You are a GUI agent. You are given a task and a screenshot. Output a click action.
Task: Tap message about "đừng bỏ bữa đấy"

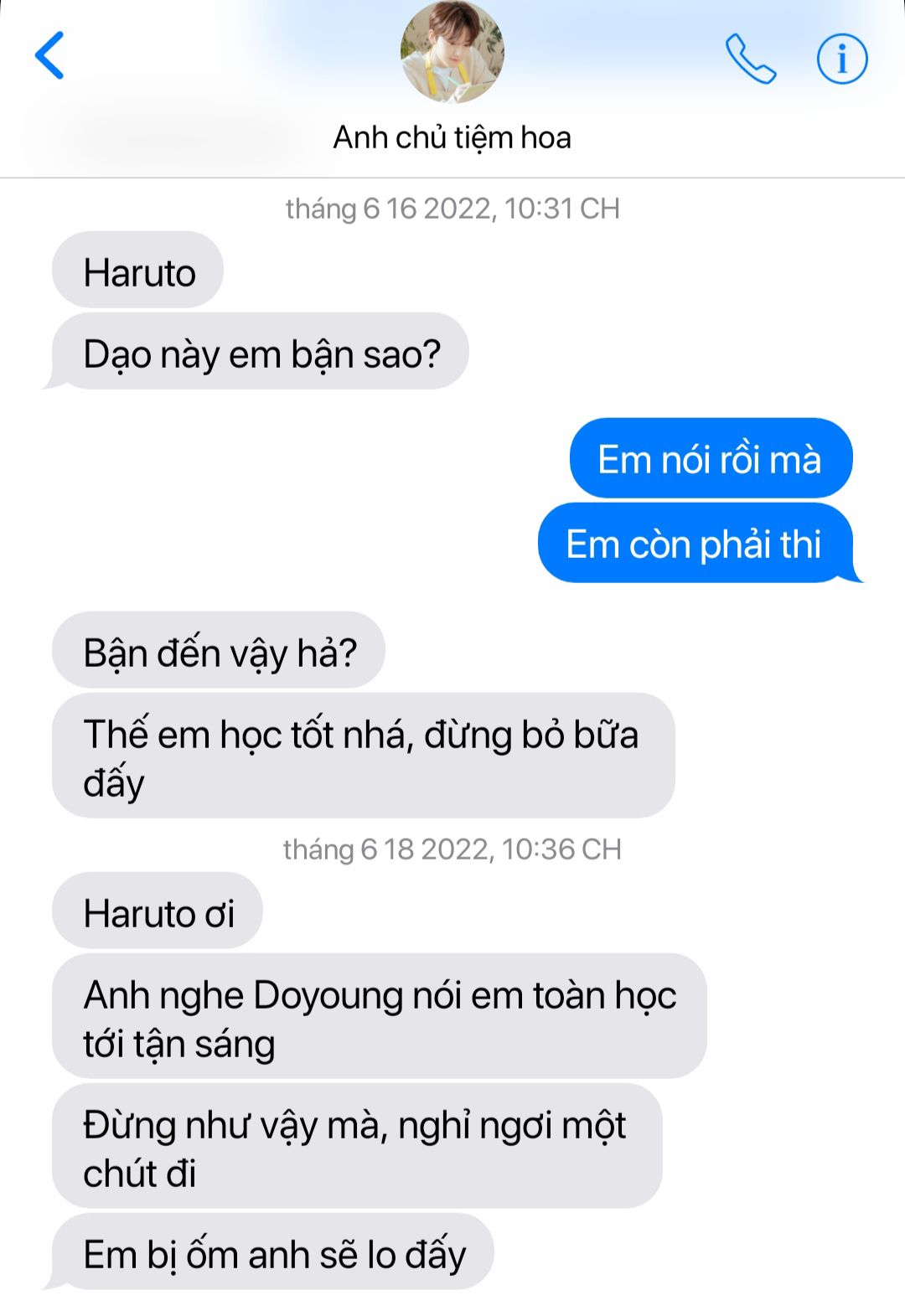coord(364,756)
